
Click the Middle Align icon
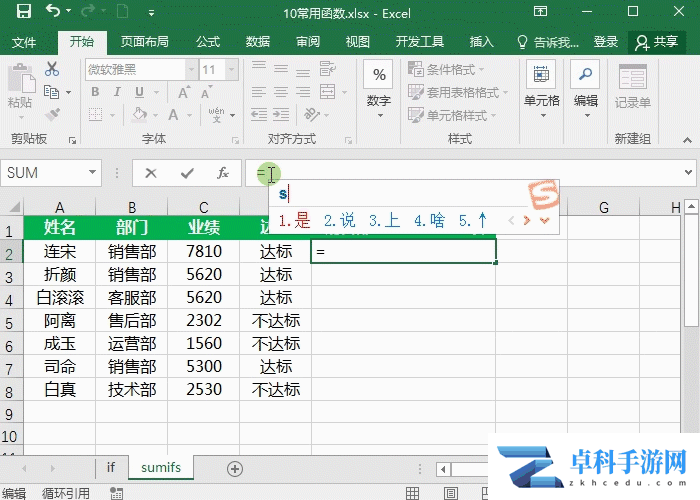point(281,68)
